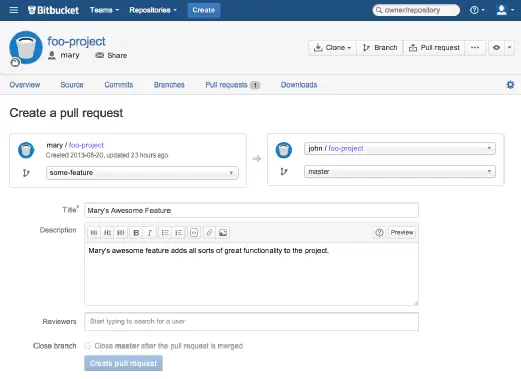Click the foo-project repository avatar
This screenshot has height=379, width=521.
pos(26,48)
